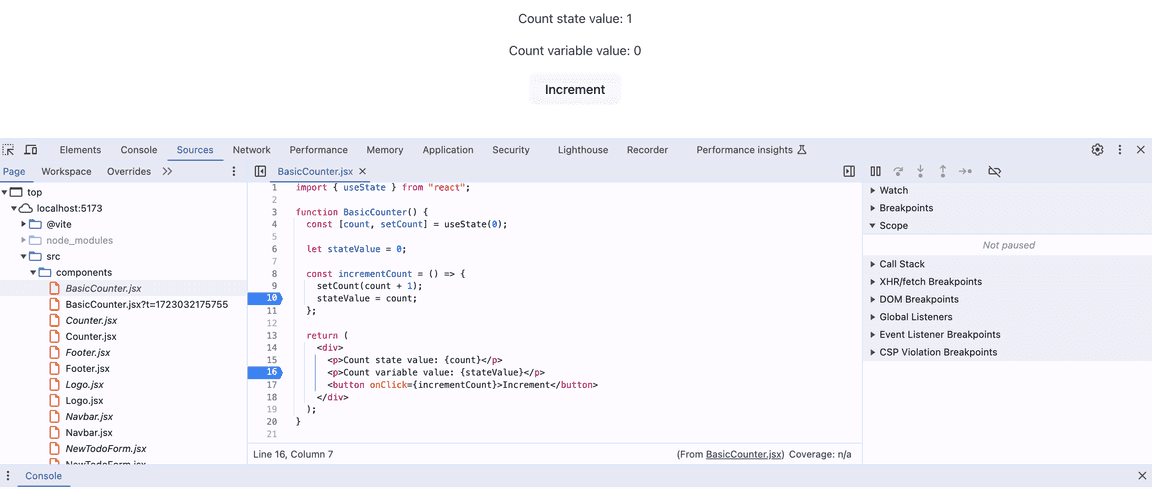Viewport: 1152px width, 489px height.
Task: Close the DevTools panel
Action: 1141,150
